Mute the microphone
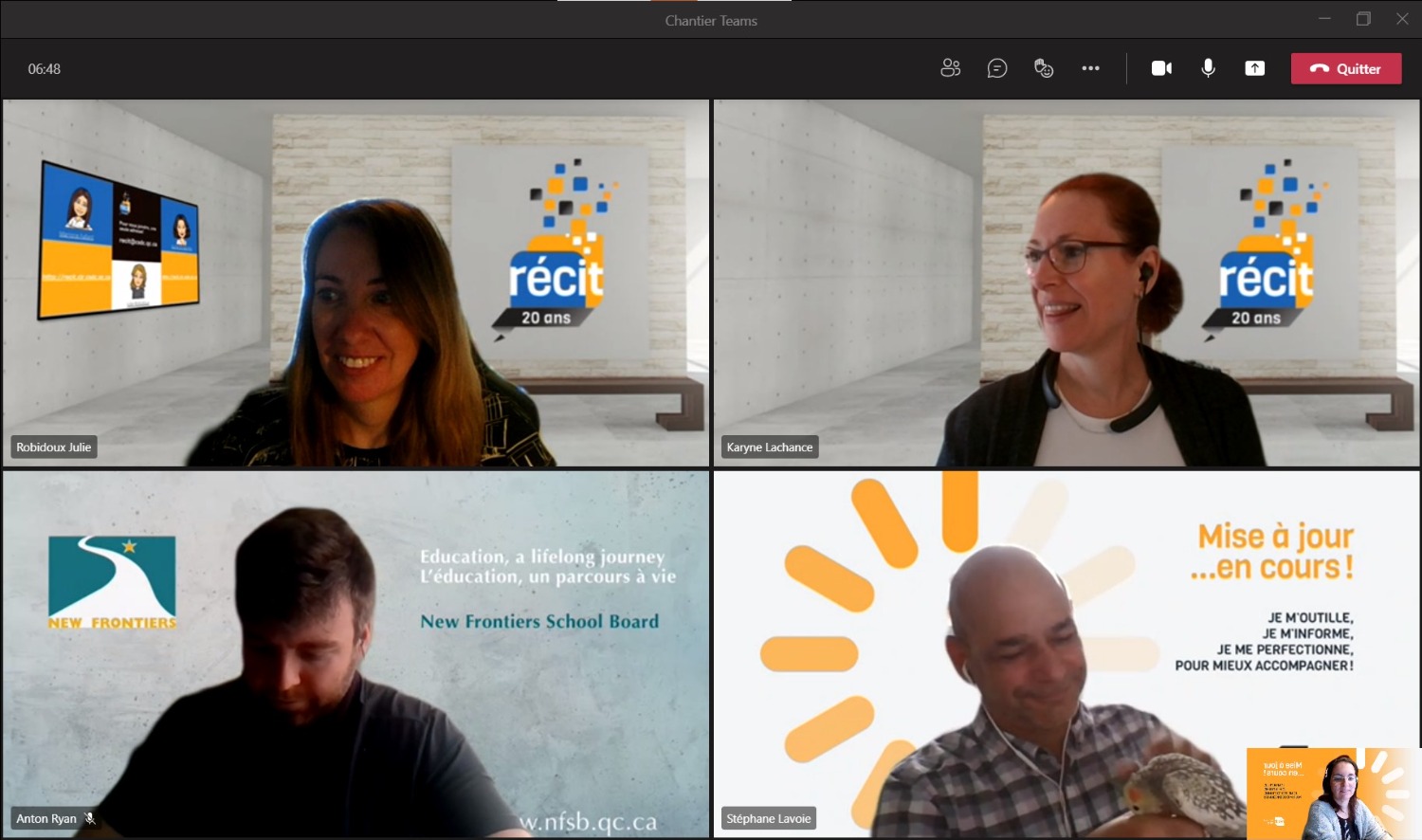The image size is (1422, 840). [x=1208, y=68]
